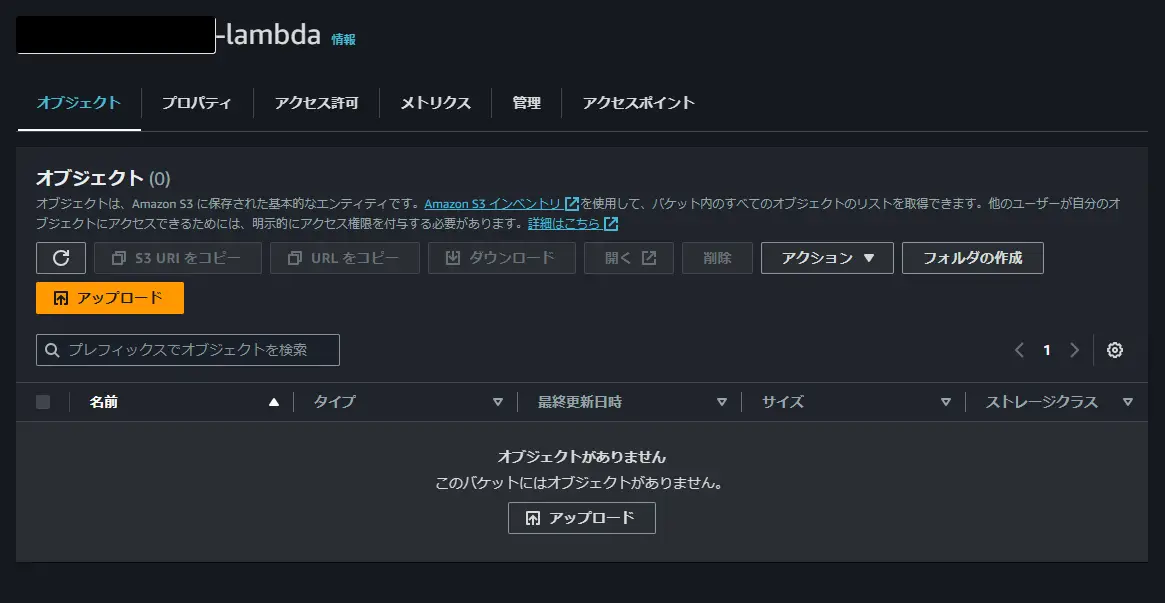Sort by 最終更新日時 column arrow
The width and height of the screenshot is (1165, 603).
(721, 402)
